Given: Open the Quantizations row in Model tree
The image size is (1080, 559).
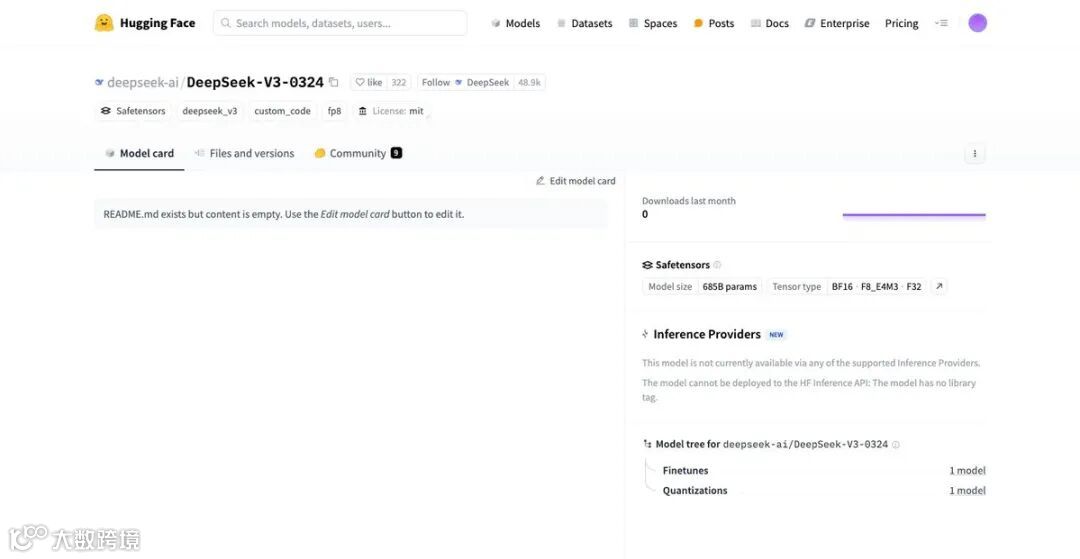Looking at the screenshot, I should click(x=824, y=491).
